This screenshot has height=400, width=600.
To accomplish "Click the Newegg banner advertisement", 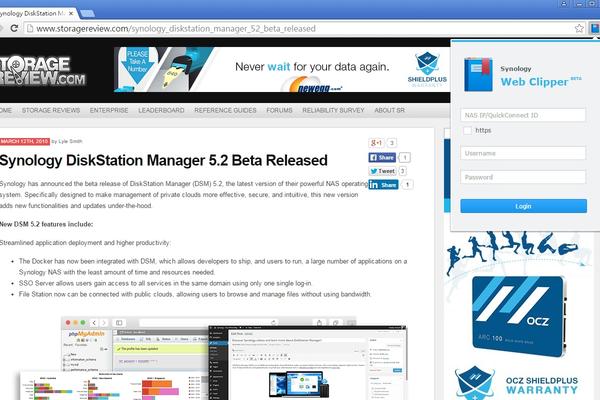I will point(282,69).
